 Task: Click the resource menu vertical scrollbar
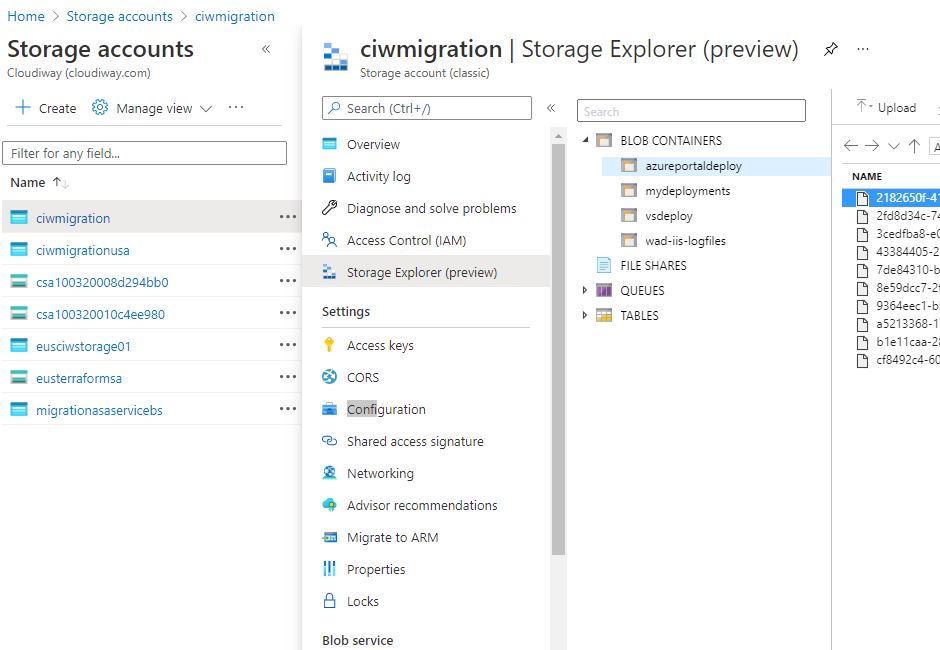pos(558,348)
